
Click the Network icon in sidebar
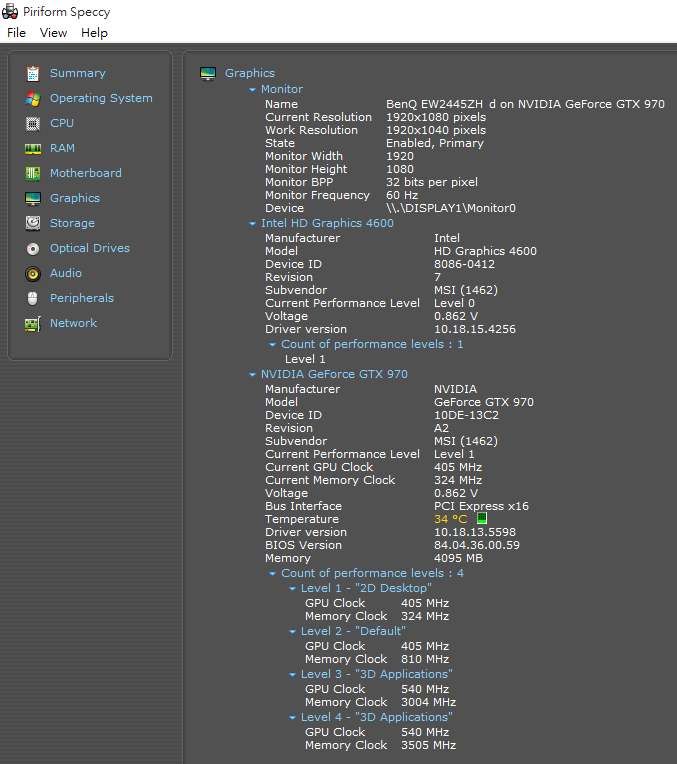click(x=33, y=323)
